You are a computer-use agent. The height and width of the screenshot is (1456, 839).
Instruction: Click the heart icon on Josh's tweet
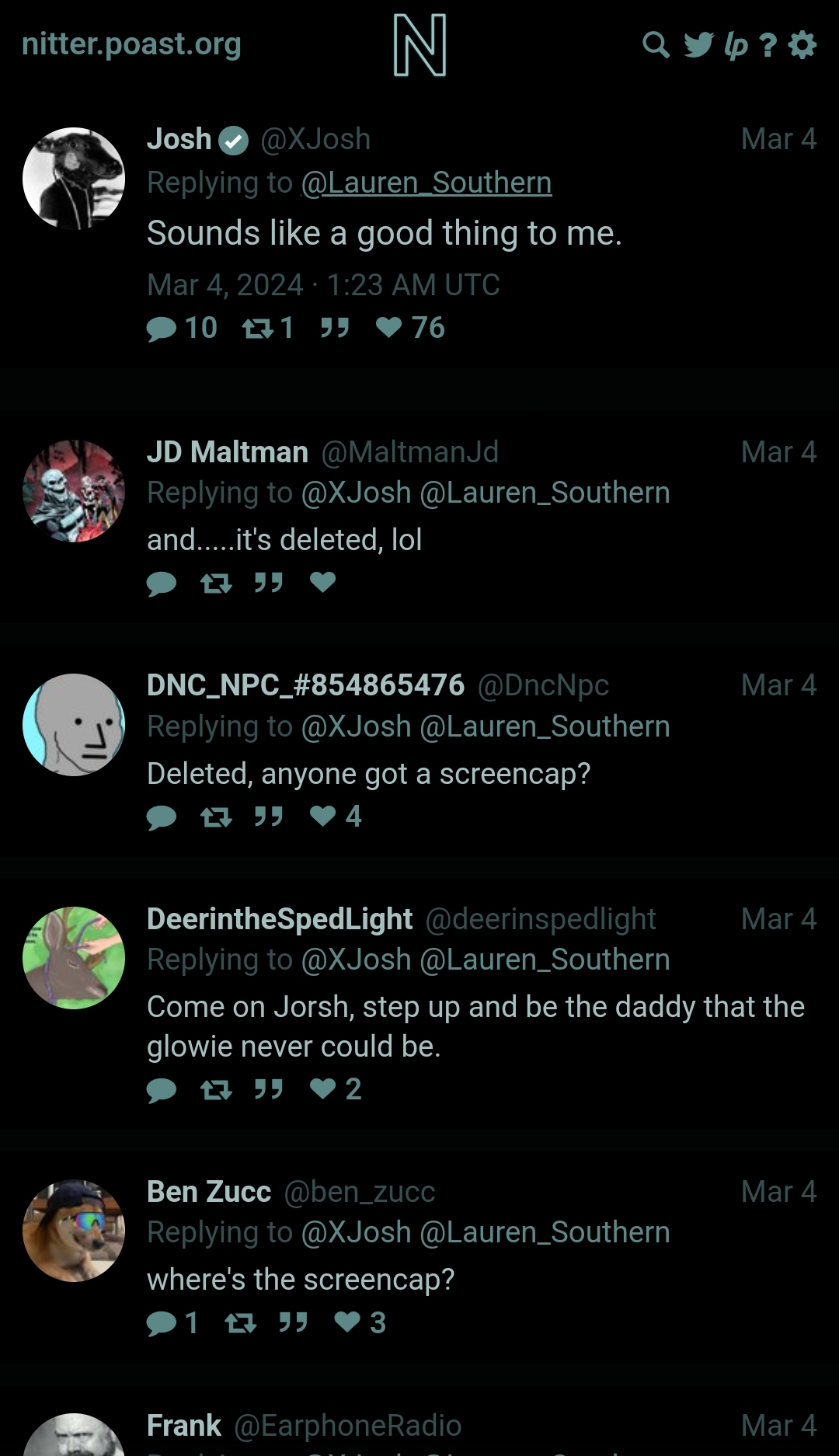point(388,328)
